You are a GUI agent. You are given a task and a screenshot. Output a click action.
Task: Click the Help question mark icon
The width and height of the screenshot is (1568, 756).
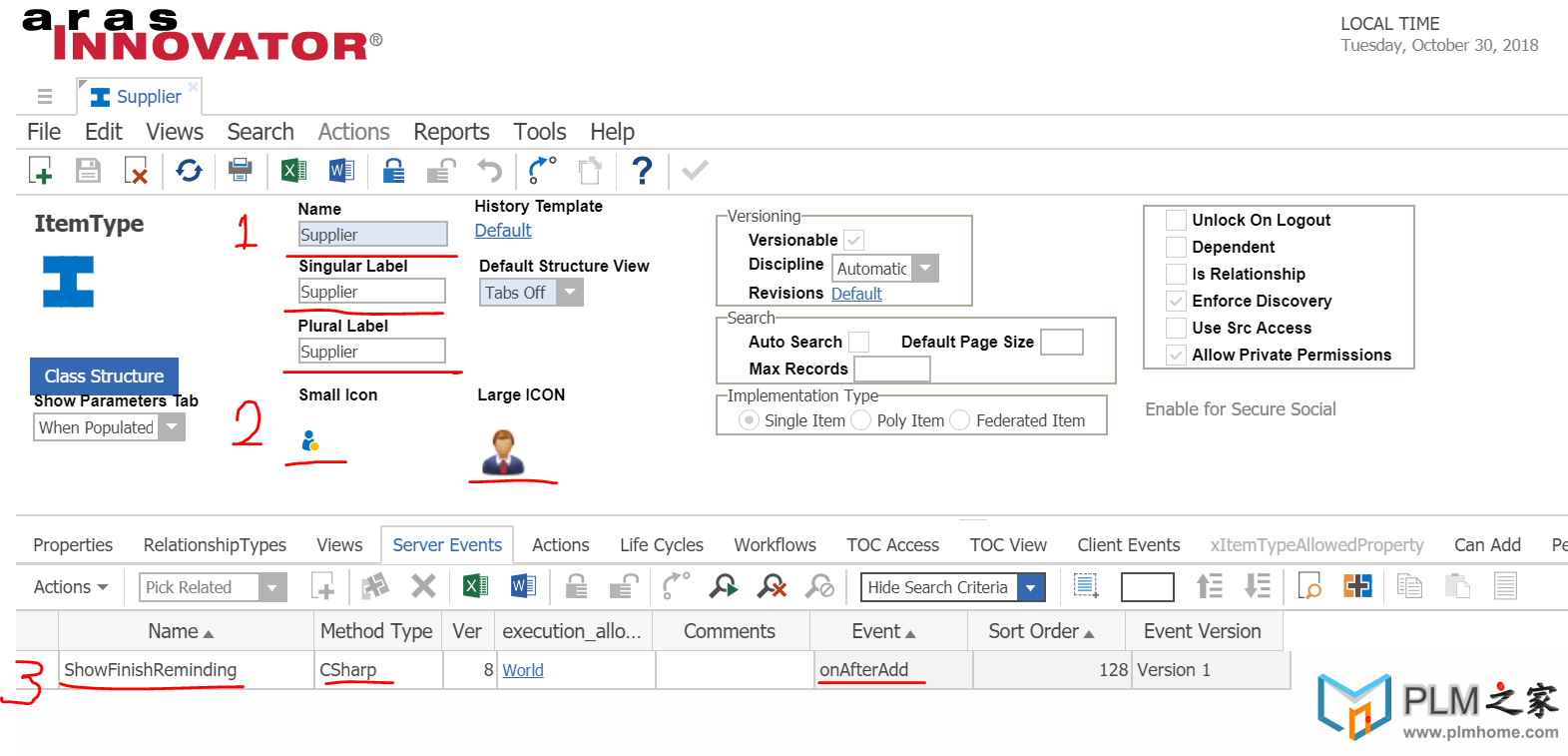(643, 171)
